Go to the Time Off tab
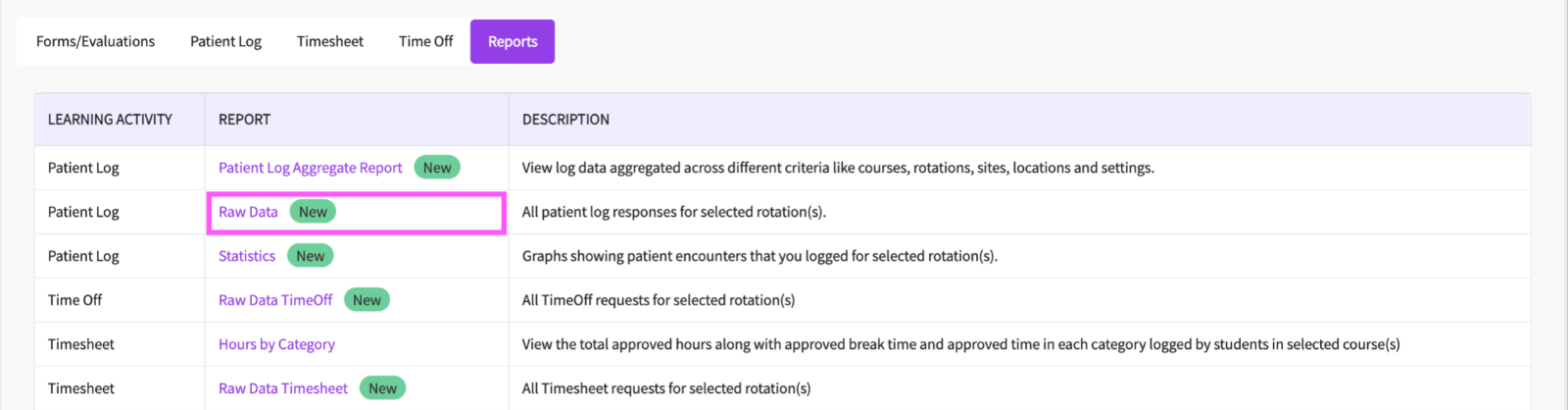The height and width of the screenshot is (410, 1568). click(x=425, y=41)
